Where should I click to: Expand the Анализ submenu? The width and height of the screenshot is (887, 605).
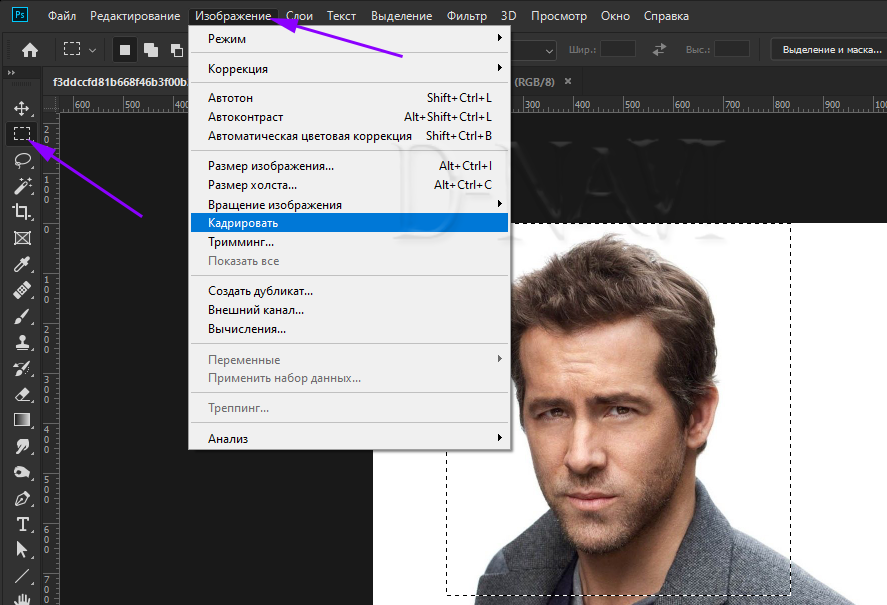tap(350, 439)
